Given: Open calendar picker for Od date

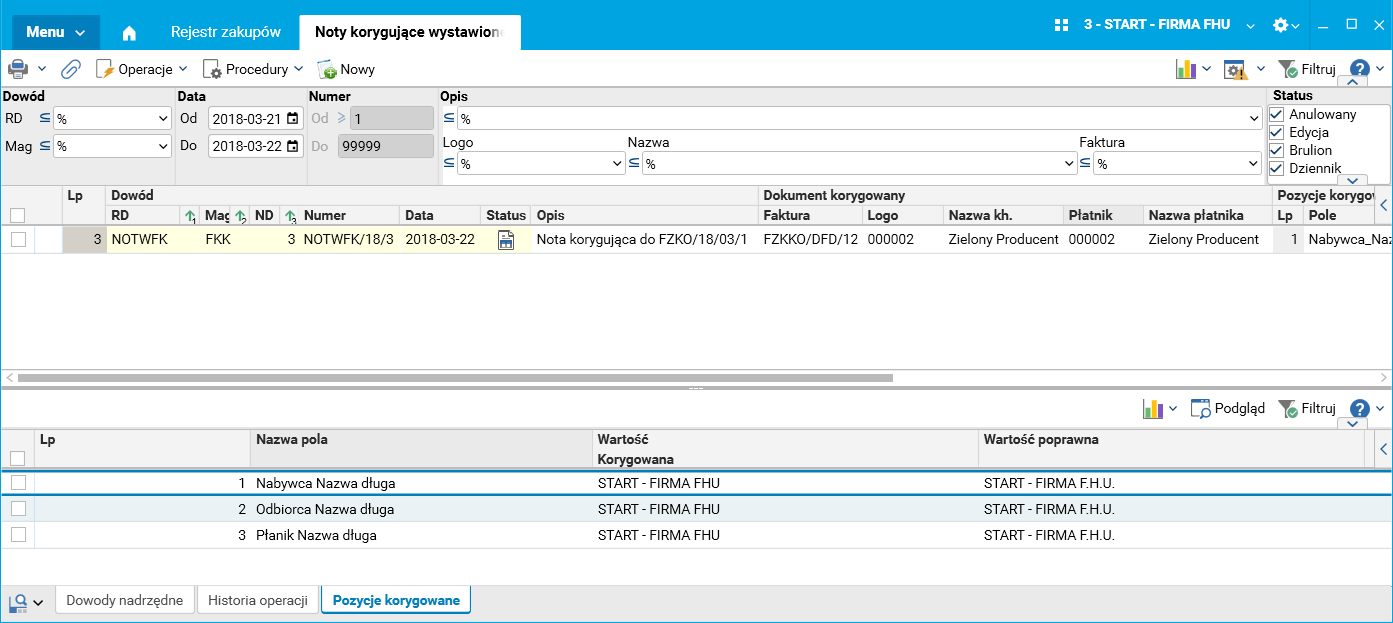Looking at the screenshot, I should [x=292, y=119].
